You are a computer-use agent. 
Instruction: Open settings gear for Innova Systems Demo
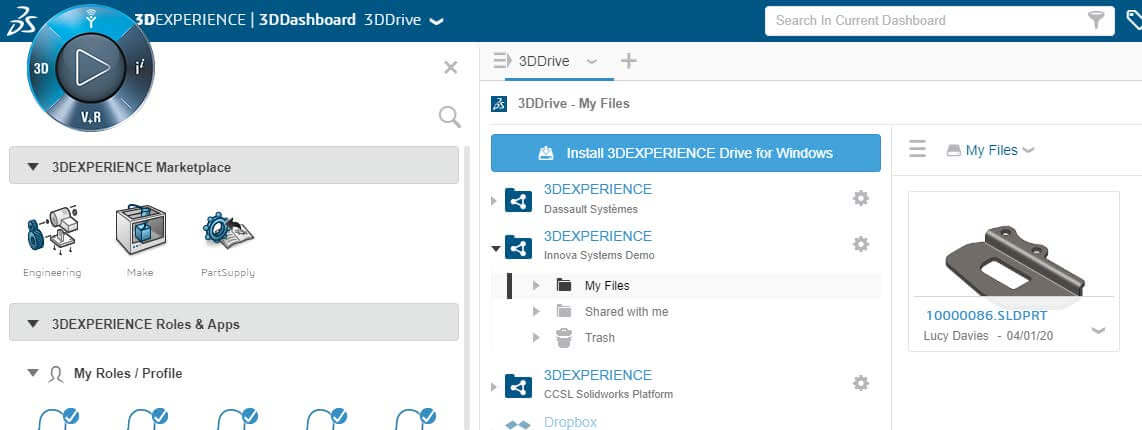pyautogui.click(x=861, y=244)
